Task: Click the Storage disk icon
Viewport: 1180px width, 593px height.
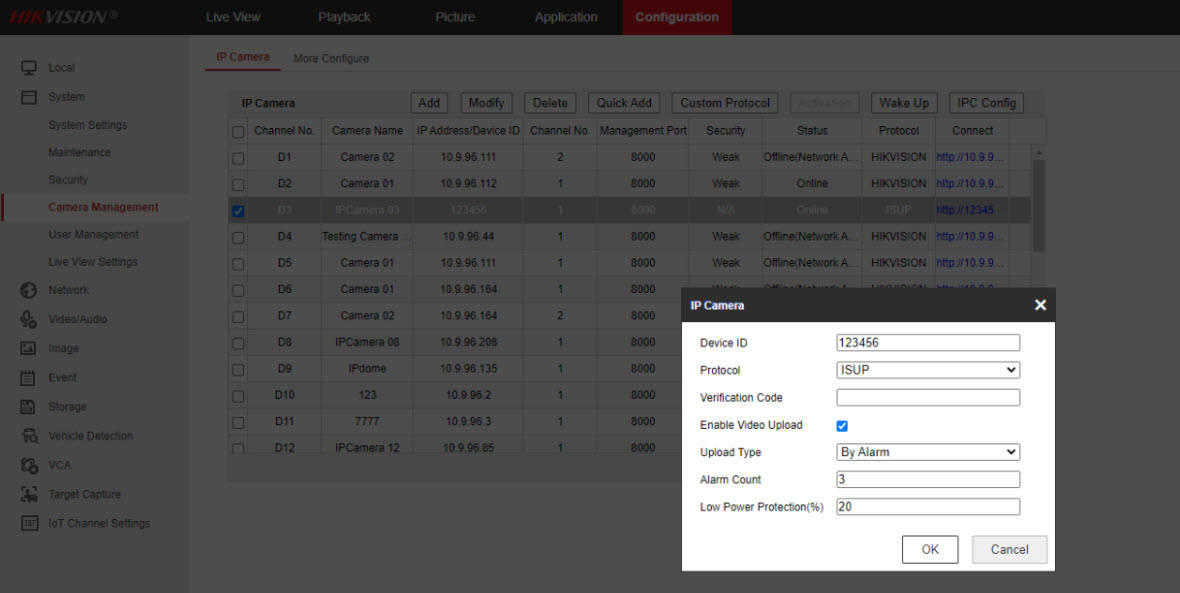Action: pos(29,407)
